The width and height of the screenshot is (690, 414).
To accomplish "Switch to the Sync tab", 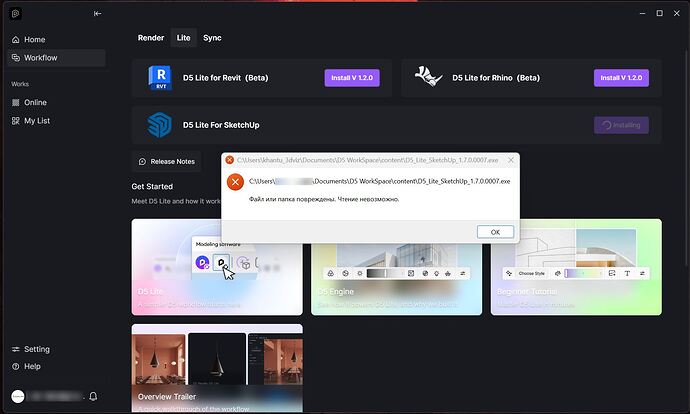I will 212,38.
